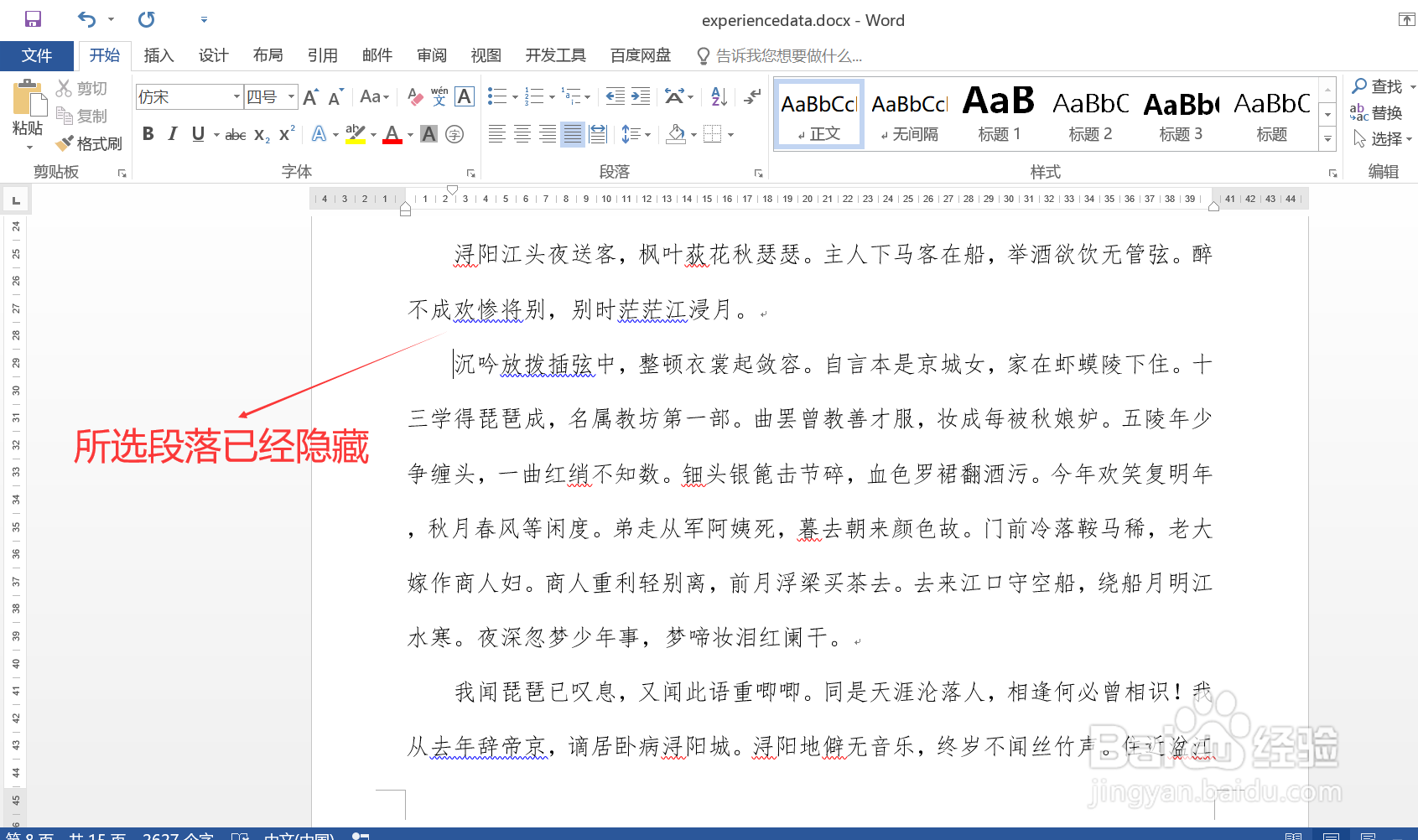Viewport: 1418px width, 840px height.
Task: Open the Find tool 查找
Action: point(1382,86)
